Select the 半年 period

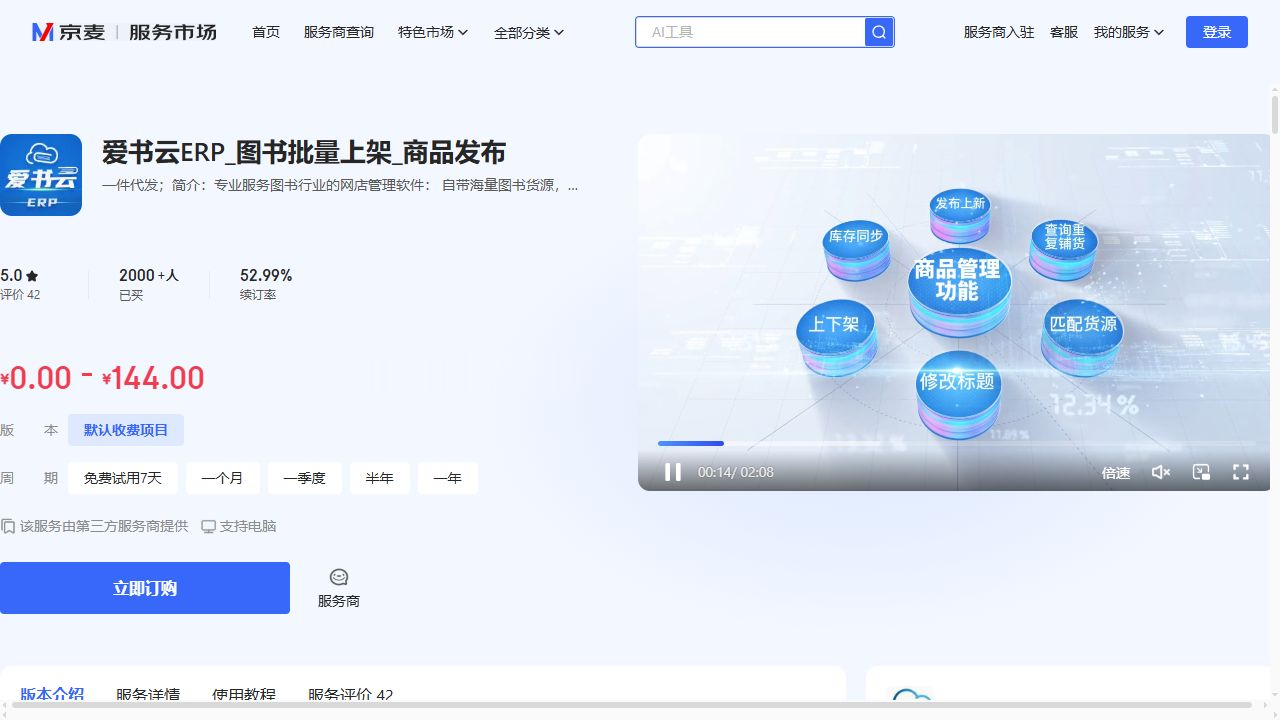point(379,478)
